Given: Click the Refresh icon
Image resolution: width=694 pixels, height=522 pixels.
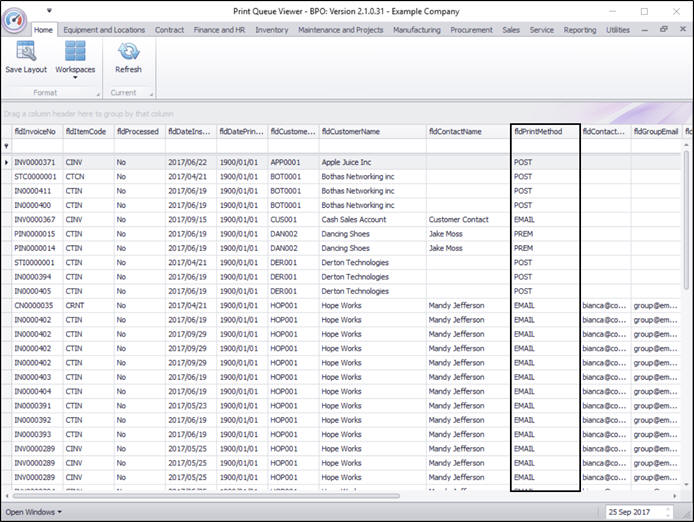Looking at the screenshot, I should pyautogui.click(x=128, y=53).
